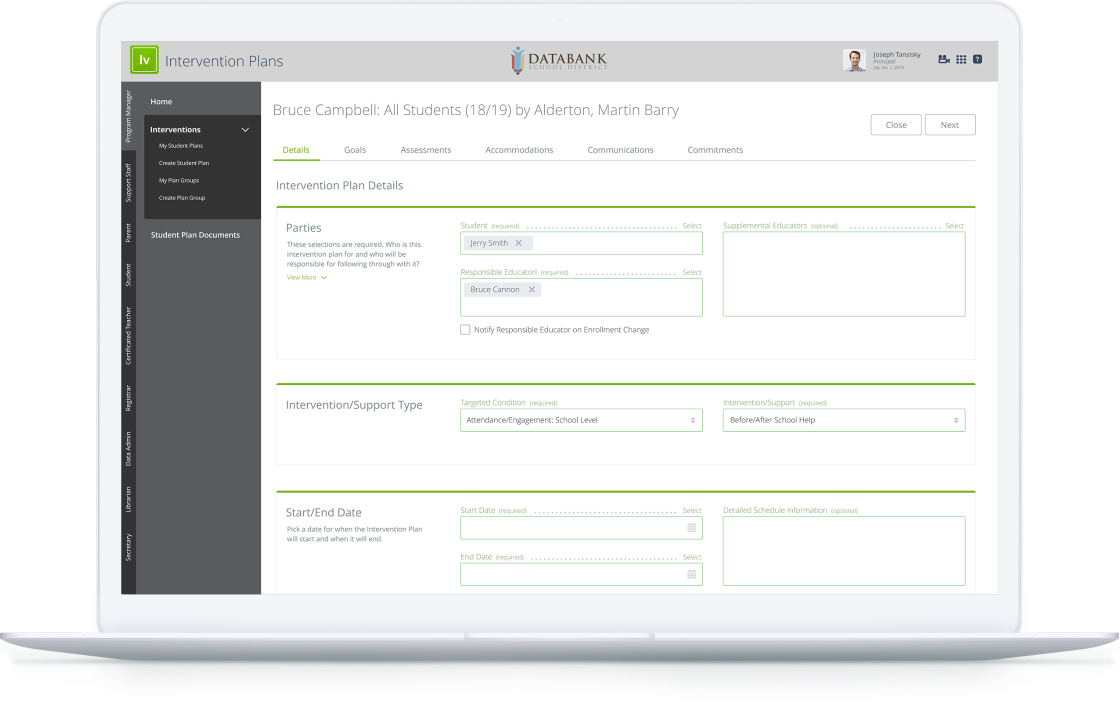This screenshot has height=706, width=1120.
Task: Switch to the Accommodations tab
Action: point(519,149)
